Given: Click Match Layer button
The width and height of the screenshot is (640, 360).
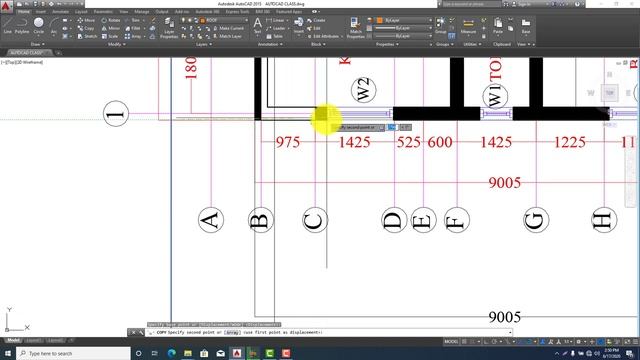Looking at the screenshot, I should coord(227,36).
